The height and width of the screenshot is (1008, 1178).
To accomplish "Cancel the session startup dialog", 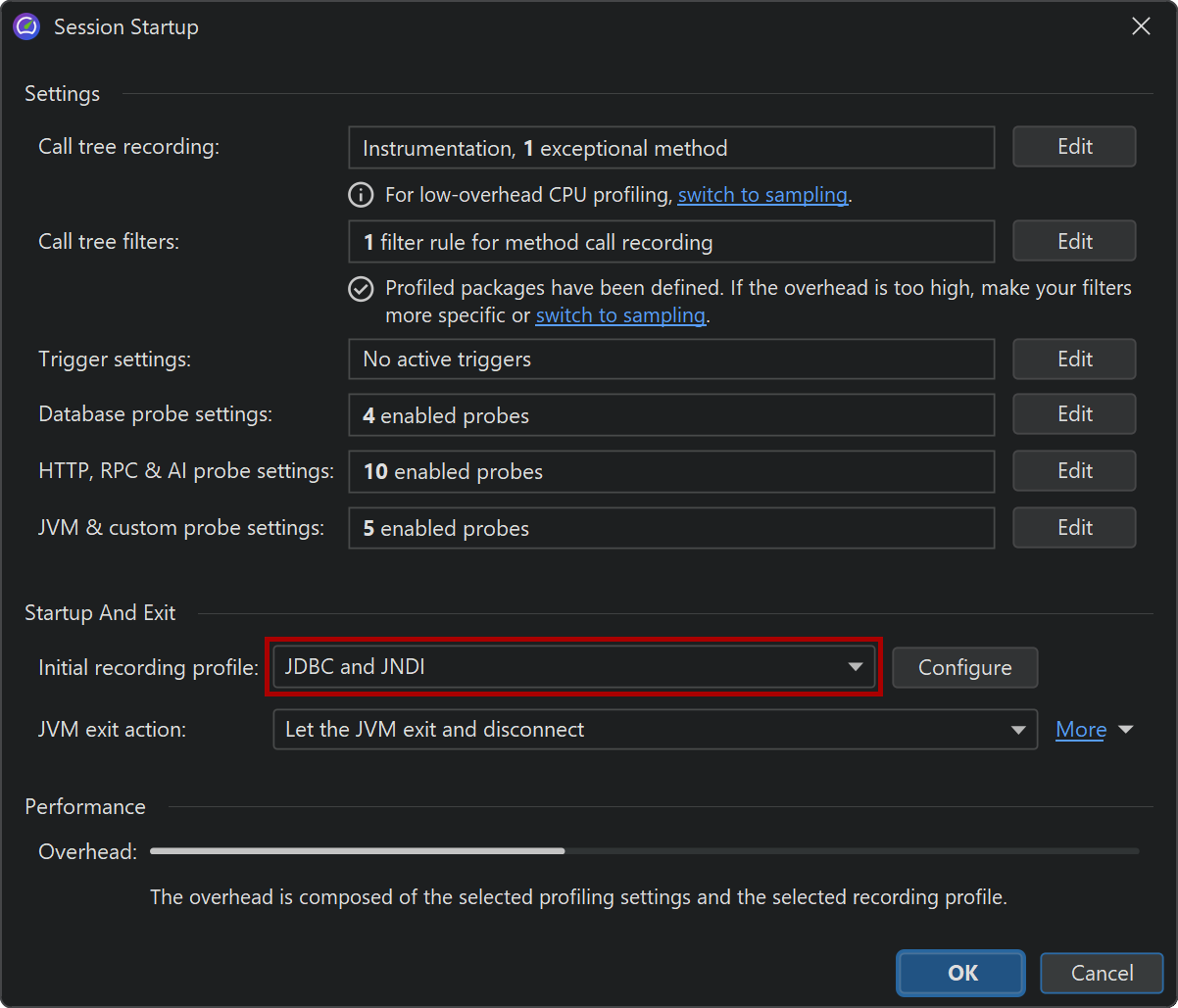I will click(x=1102, y=973).
